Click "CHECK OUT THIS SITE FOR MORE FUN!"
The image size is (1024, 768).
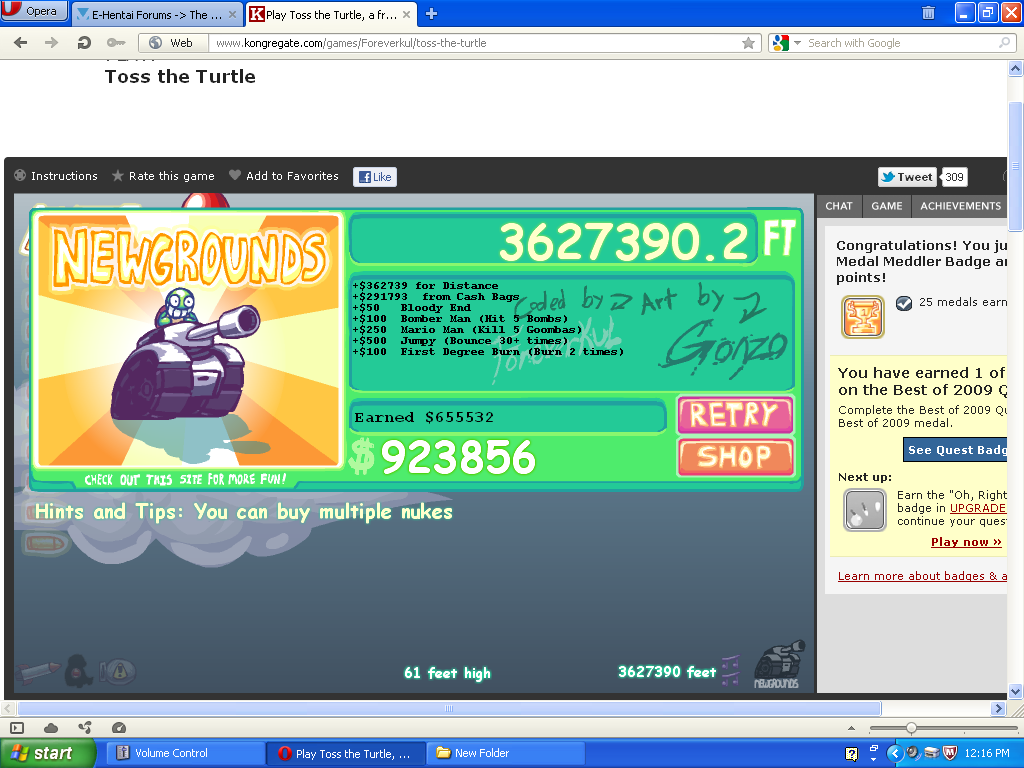(x=185, y=479)
